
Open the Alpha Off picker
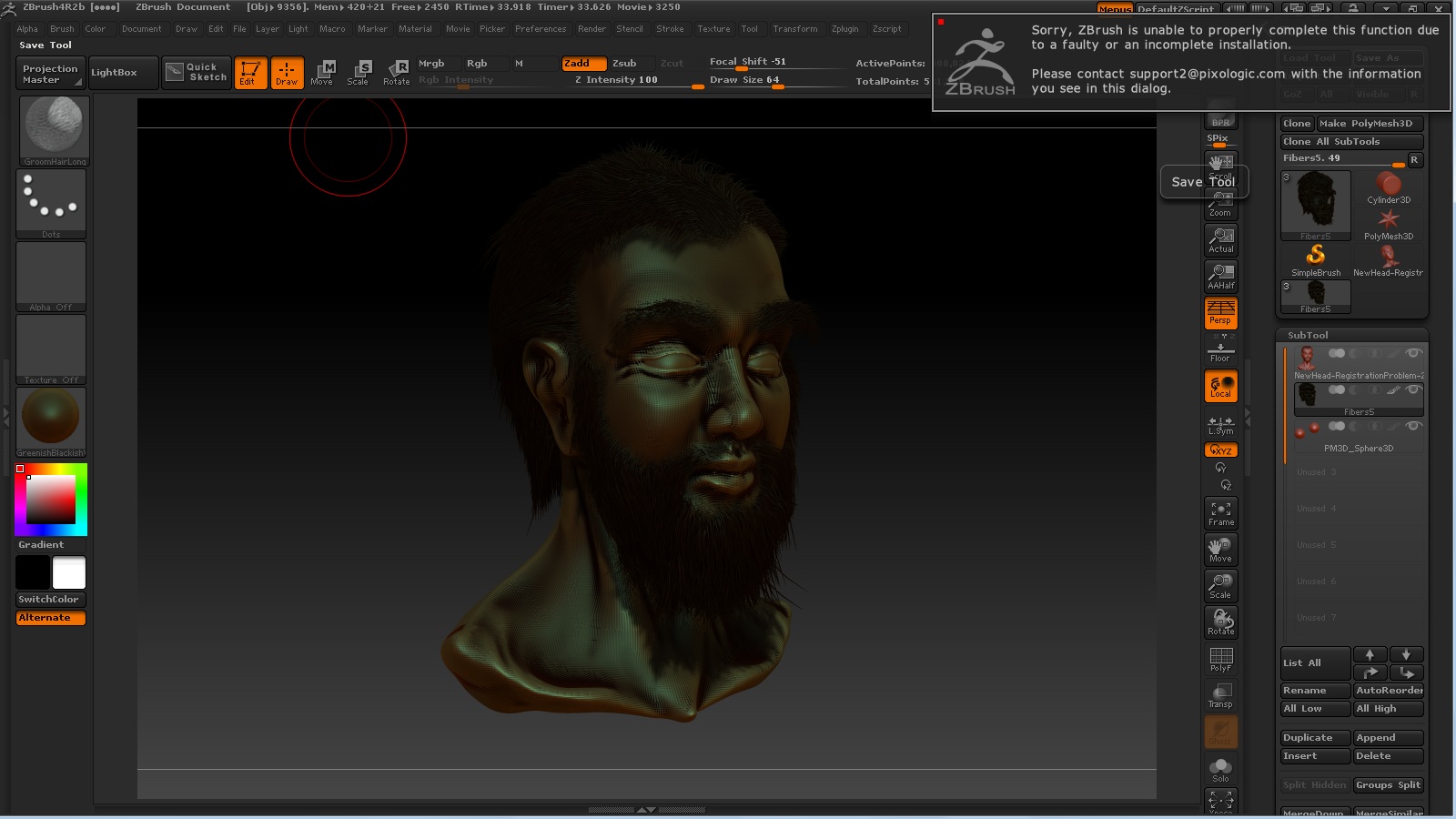(51, 277)
